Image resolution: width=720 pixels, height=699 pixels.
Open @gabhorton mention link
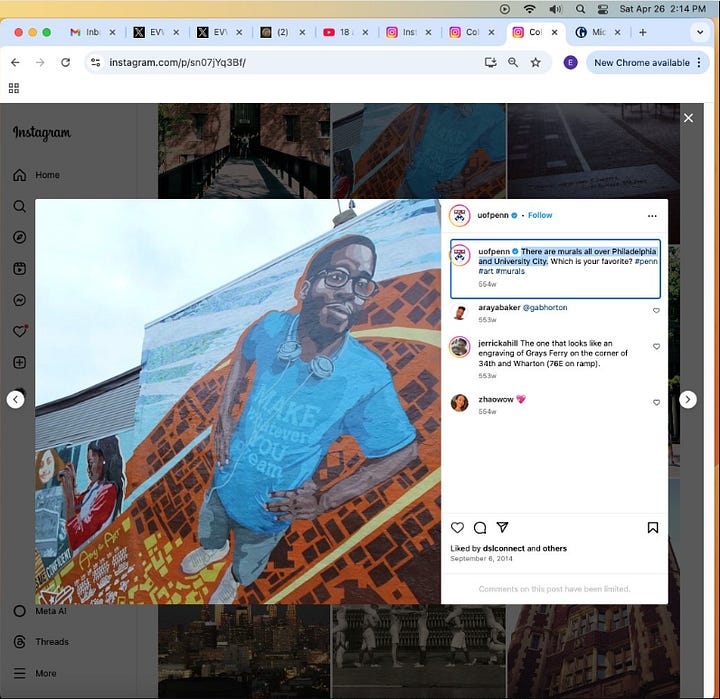545,307
